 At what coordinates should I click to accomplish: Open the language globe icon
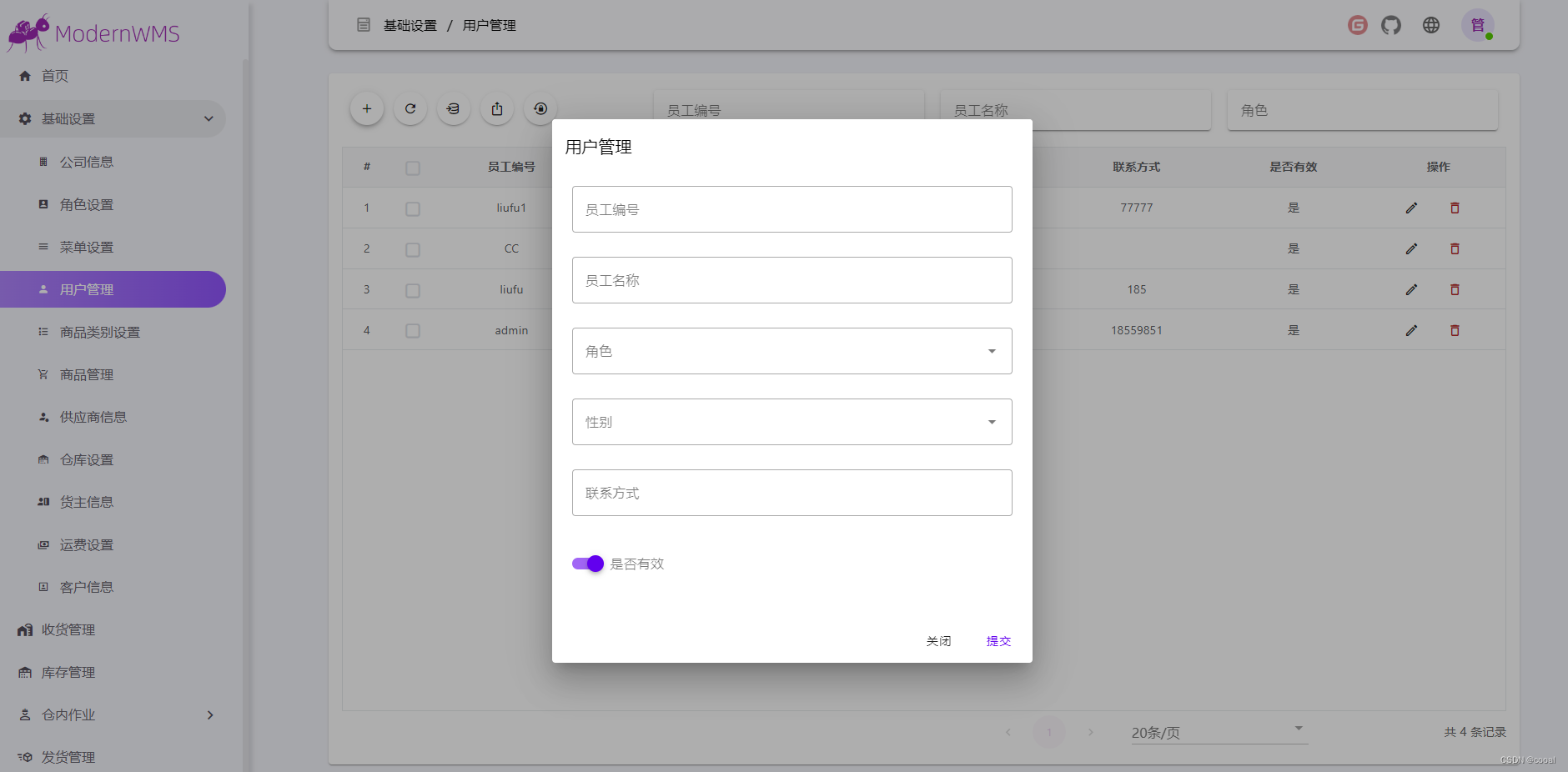coord(1431,25)
